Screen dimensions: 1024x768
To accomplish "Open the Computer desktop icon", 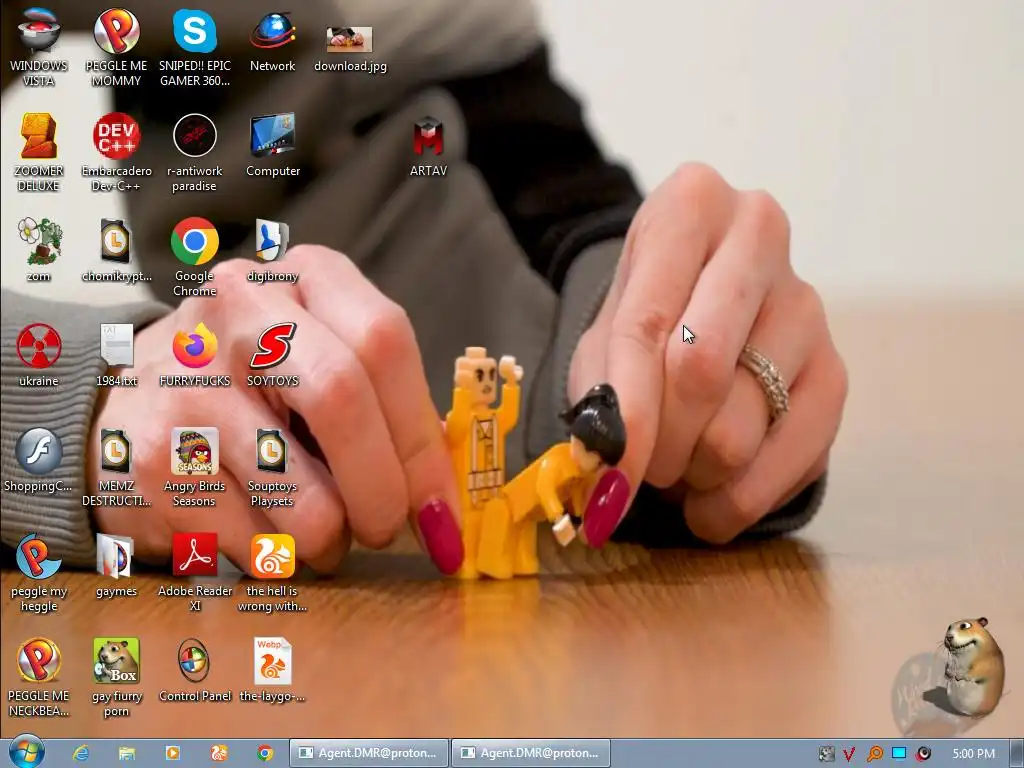I will [x=272, y=145].
